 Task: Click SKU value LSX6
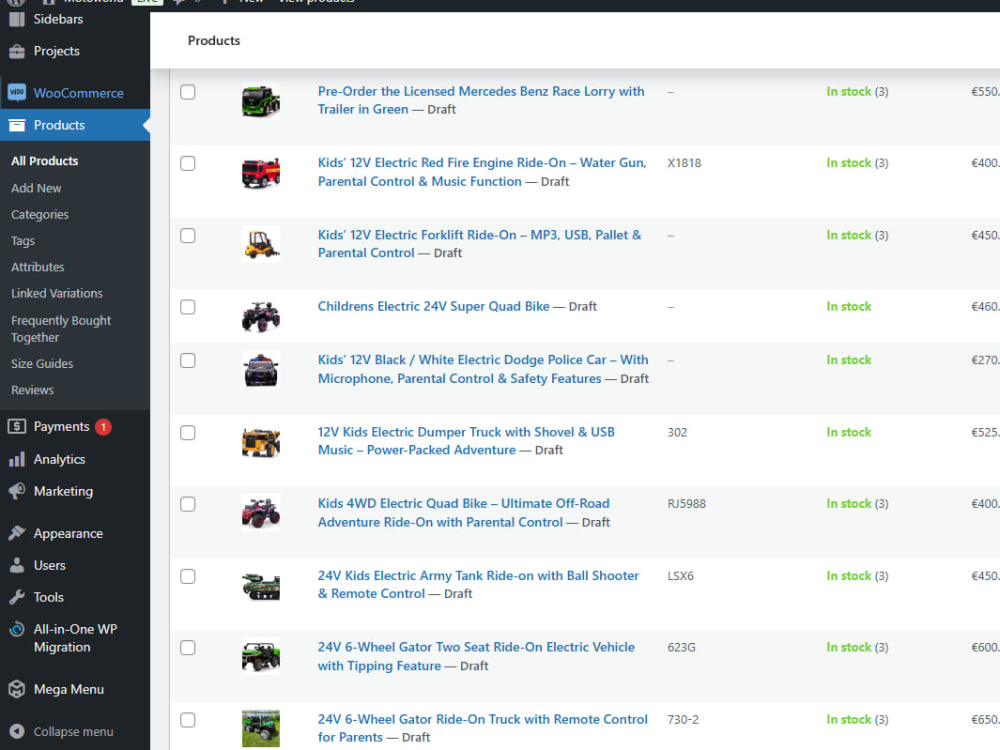pyautogui.click(x=680, y=576)
